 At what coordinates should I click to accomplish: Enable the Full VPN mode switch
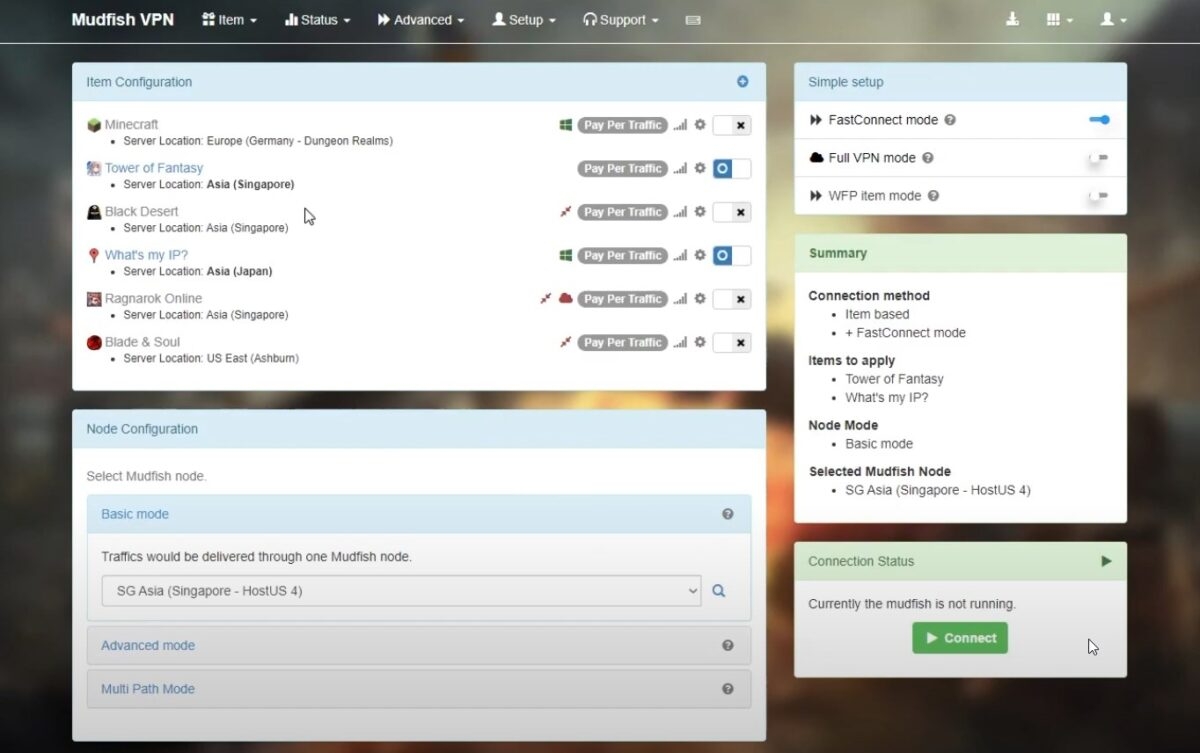(1098, 158)
